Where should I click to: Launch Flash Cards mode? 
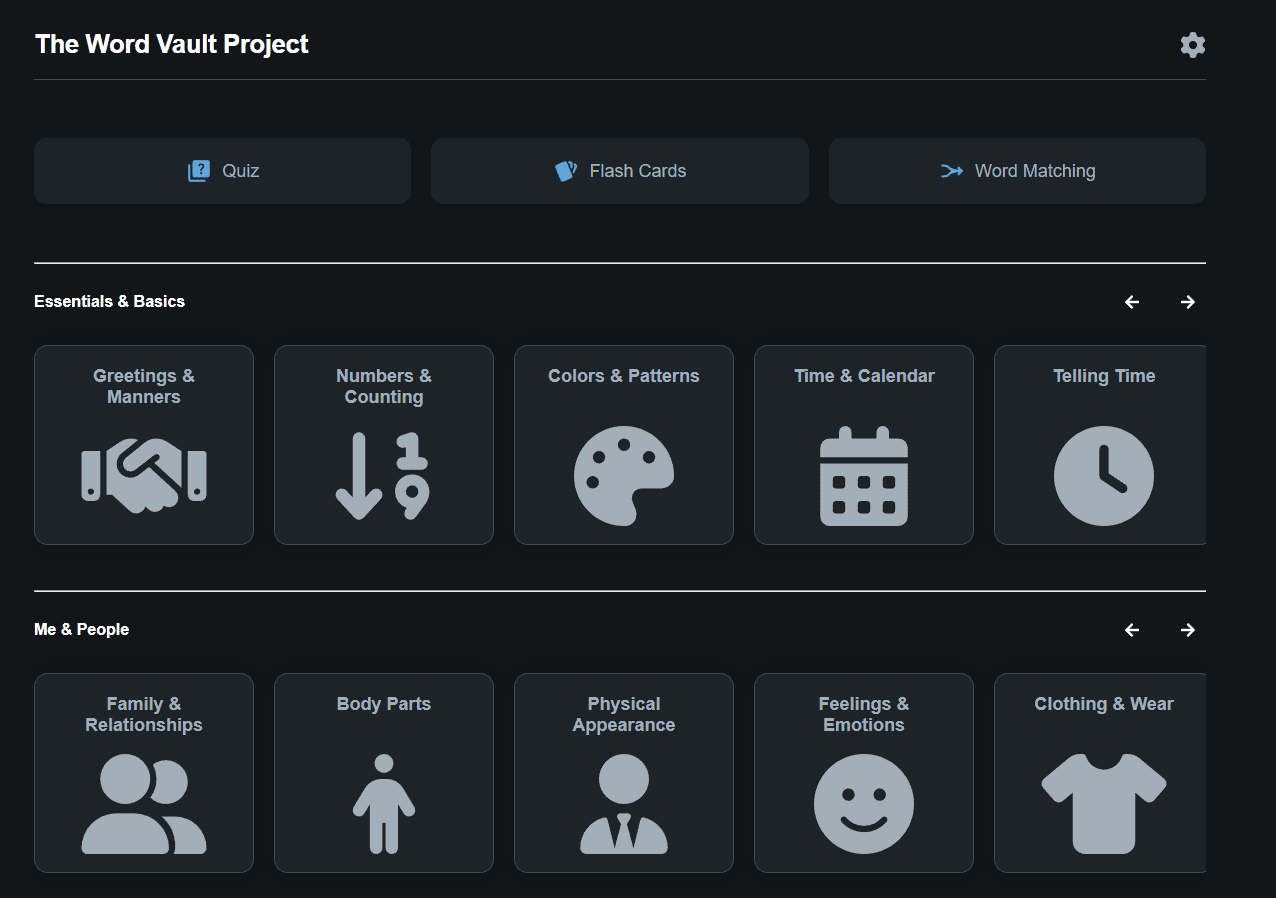pyautogui.click(x=620, y=171)
